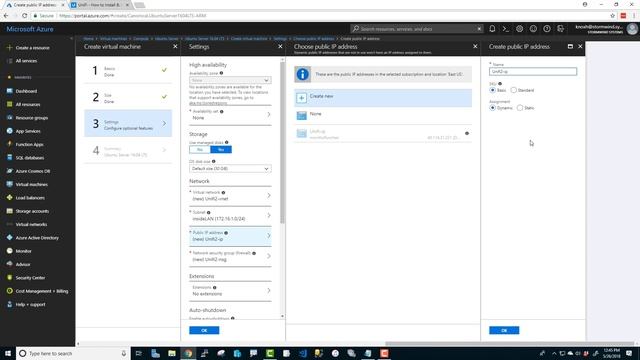Select Basic SKU radio button
Viewport: 640px width, 360px height.
(493, 90)
